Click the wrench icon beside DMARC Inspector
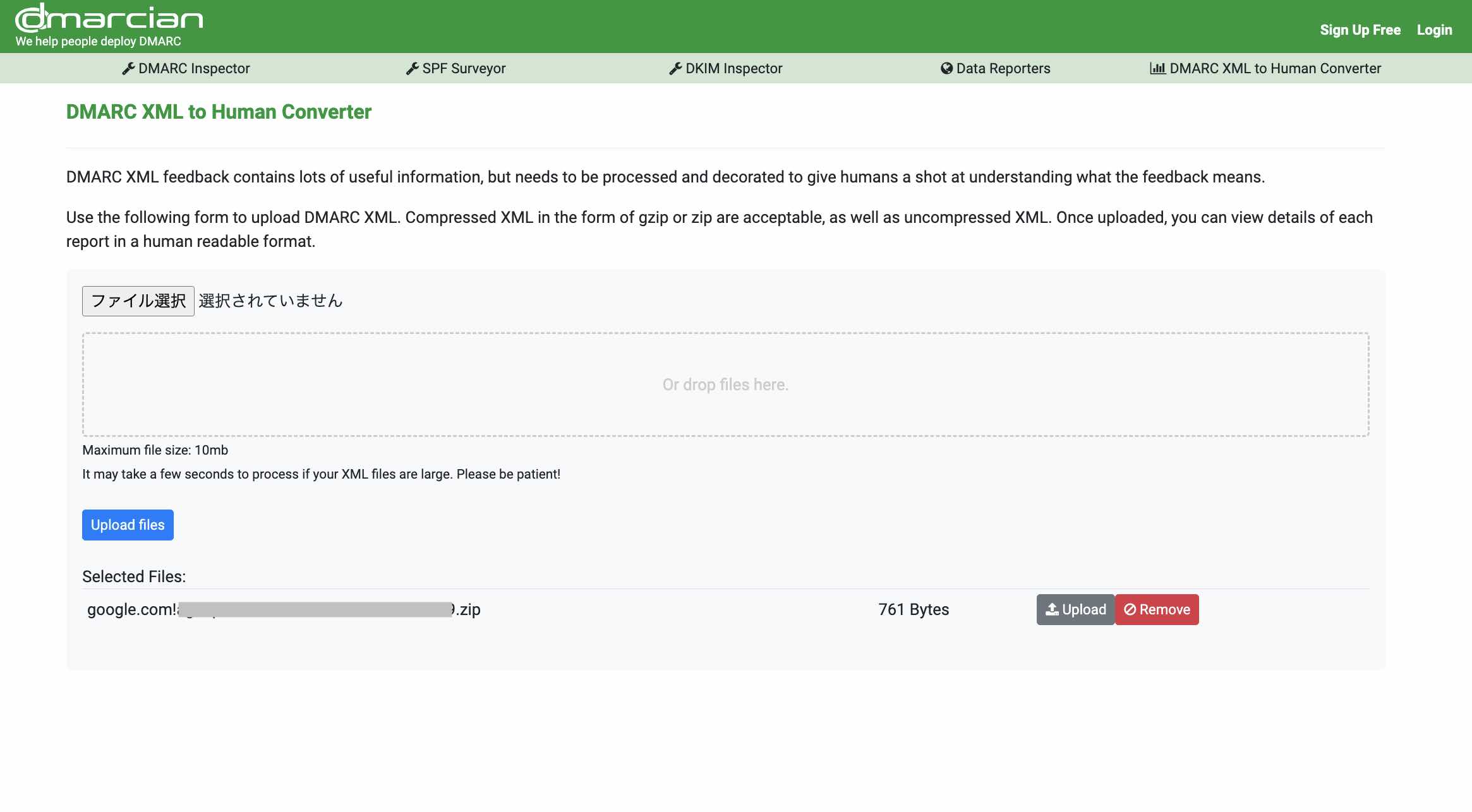The width and height of the screenshot is (1472, 812). pos(128,68)
